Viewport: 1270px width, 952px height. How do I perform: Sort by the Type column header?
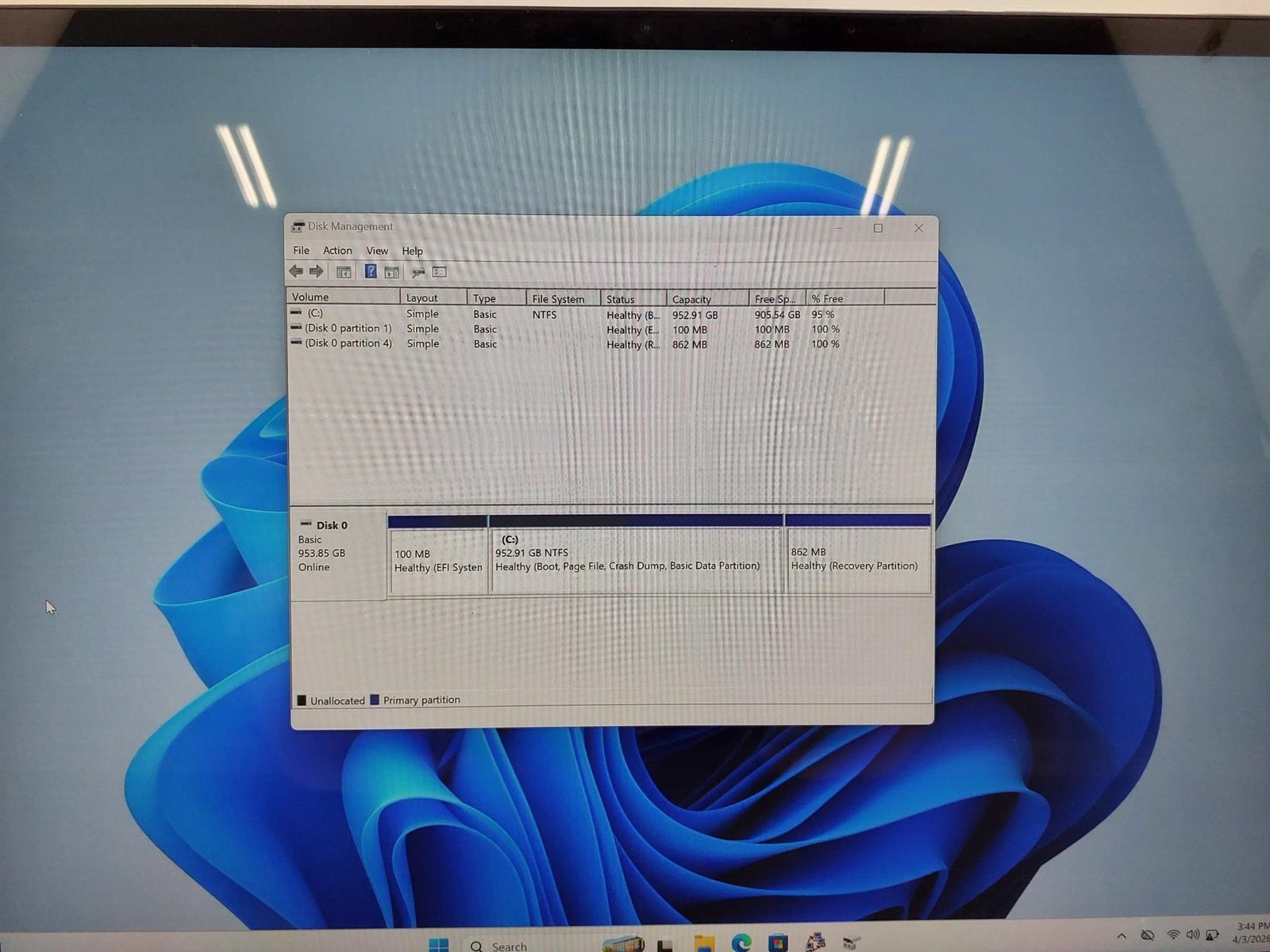click(496, 298)
